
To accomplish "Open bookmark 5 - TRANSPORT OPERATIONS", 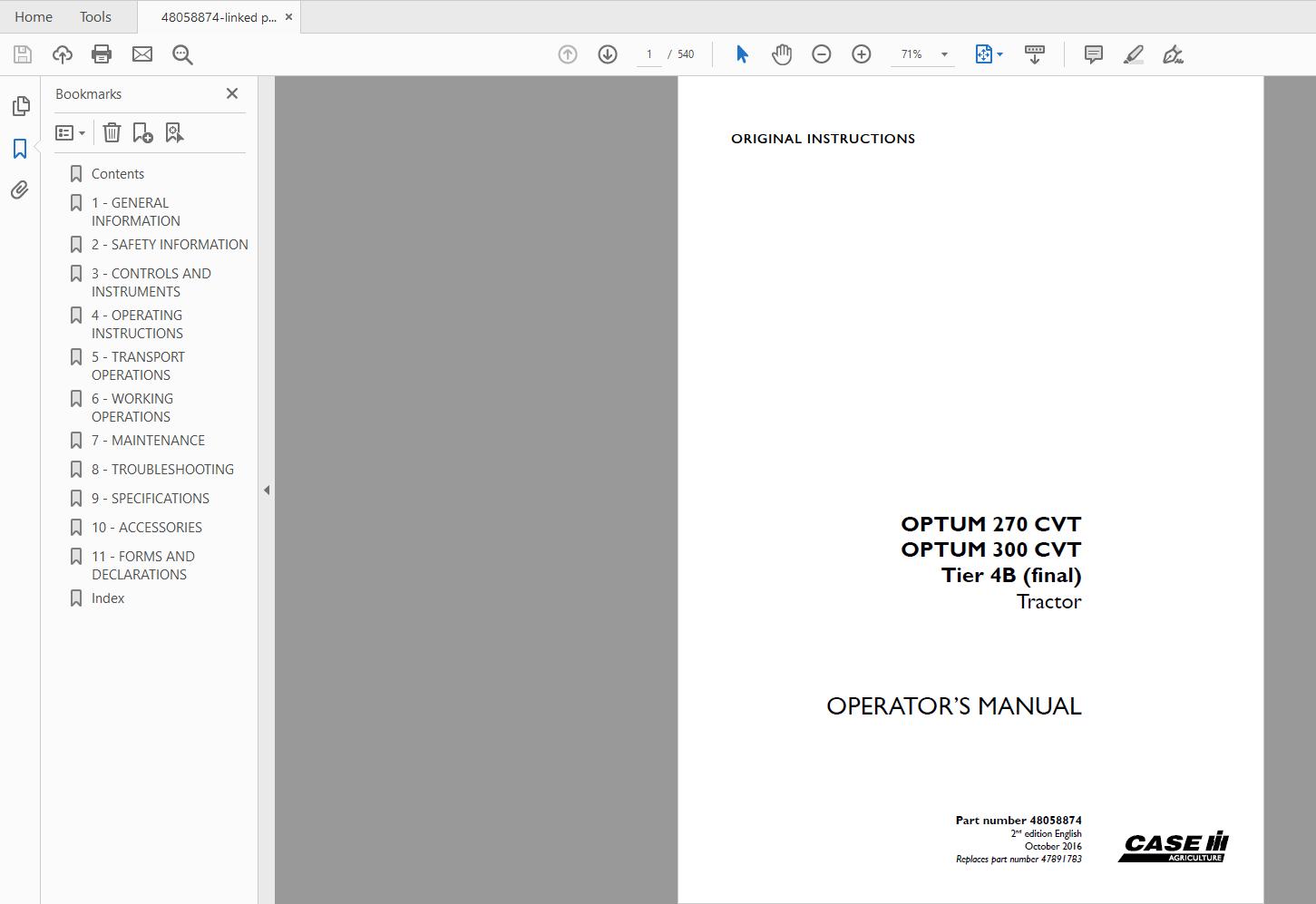I will point(138,366).
